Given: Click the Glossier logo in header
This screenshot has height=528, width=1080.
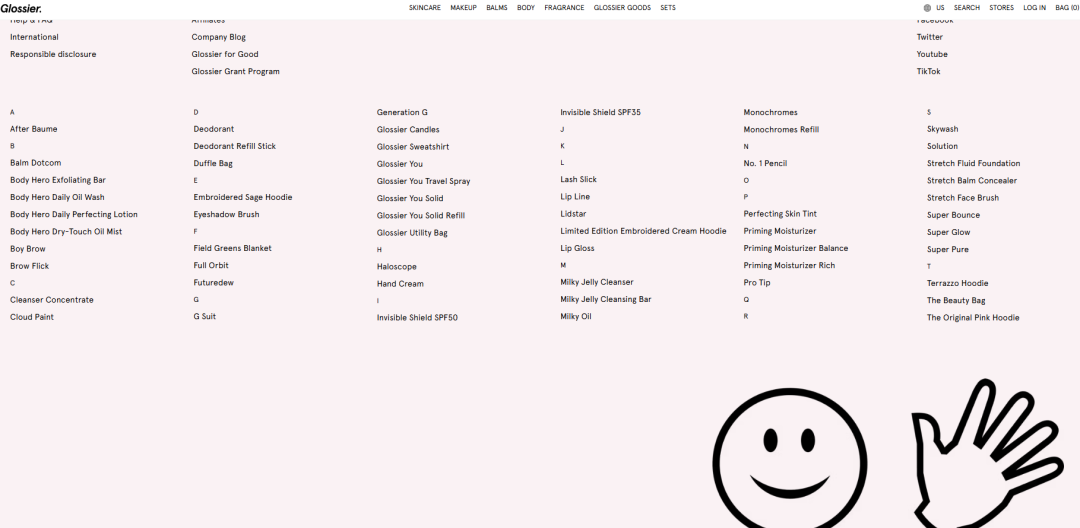Looking at the screenshot, I should pyautogui.click(x=21, y=8).
